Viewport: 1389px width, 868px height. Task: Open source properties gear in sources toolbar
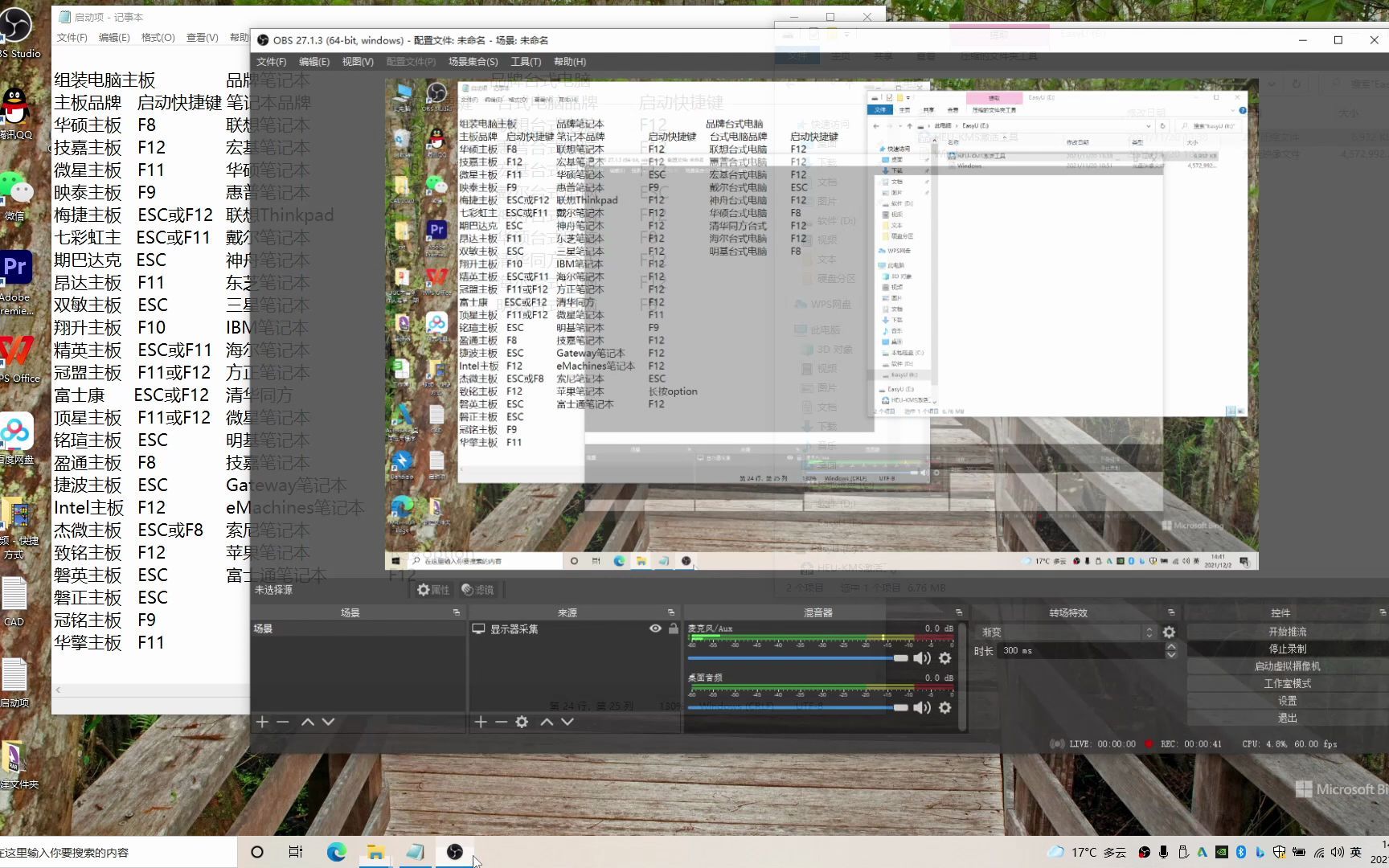tap(522, 722)
